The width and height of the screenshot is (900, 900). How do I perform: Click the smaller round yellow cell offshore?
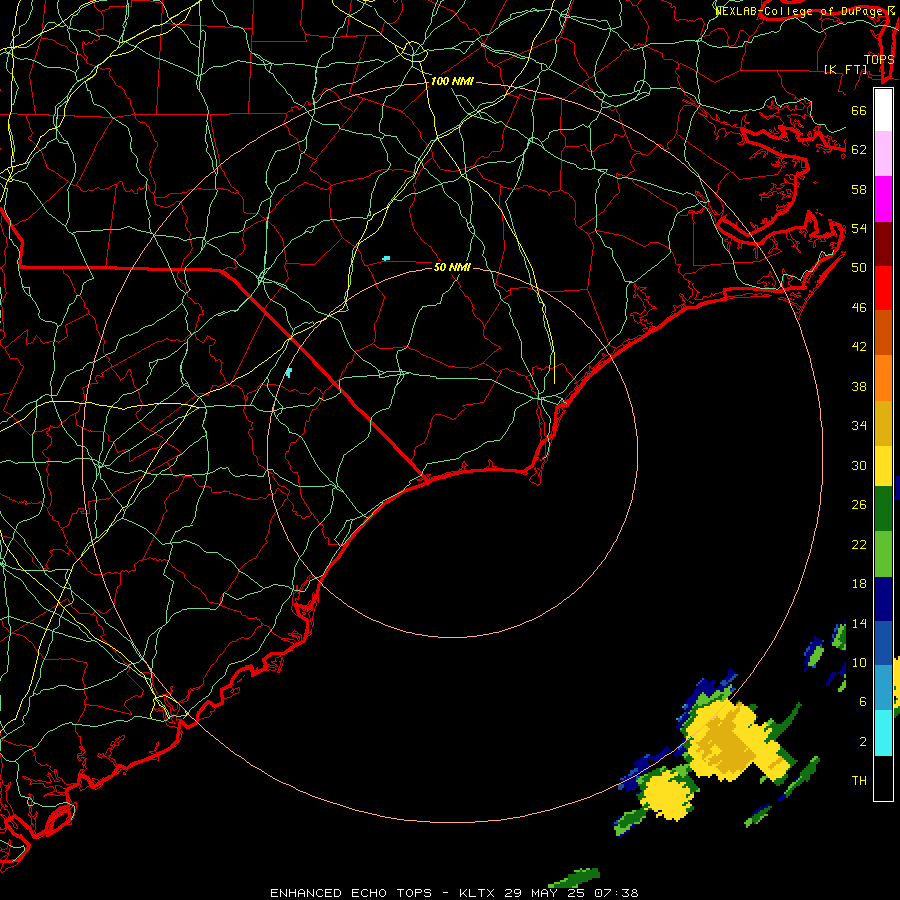[666, 794]
